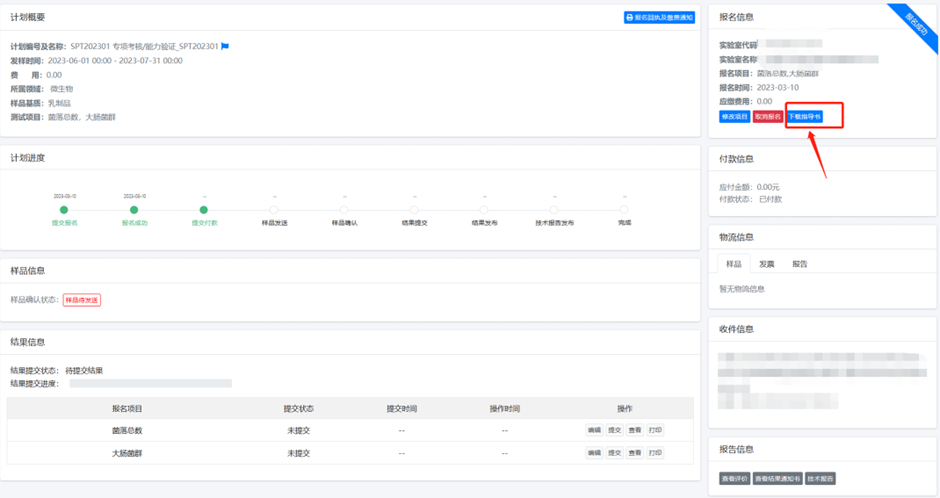The width and height of the screenshot is (940, 498).
Task: Click the 完成 progress step marker
Action: click(624, 210)
